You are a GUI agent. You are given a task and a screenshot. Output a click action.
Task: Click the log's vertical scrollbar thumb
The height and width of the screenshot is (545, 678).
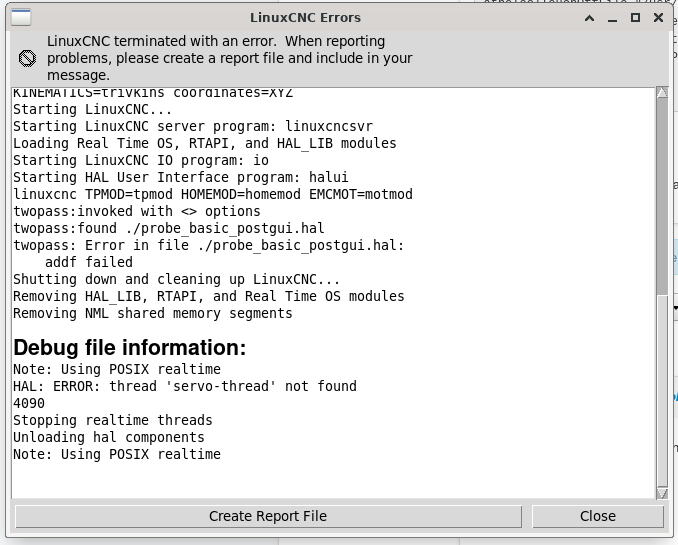click(662, 190)
